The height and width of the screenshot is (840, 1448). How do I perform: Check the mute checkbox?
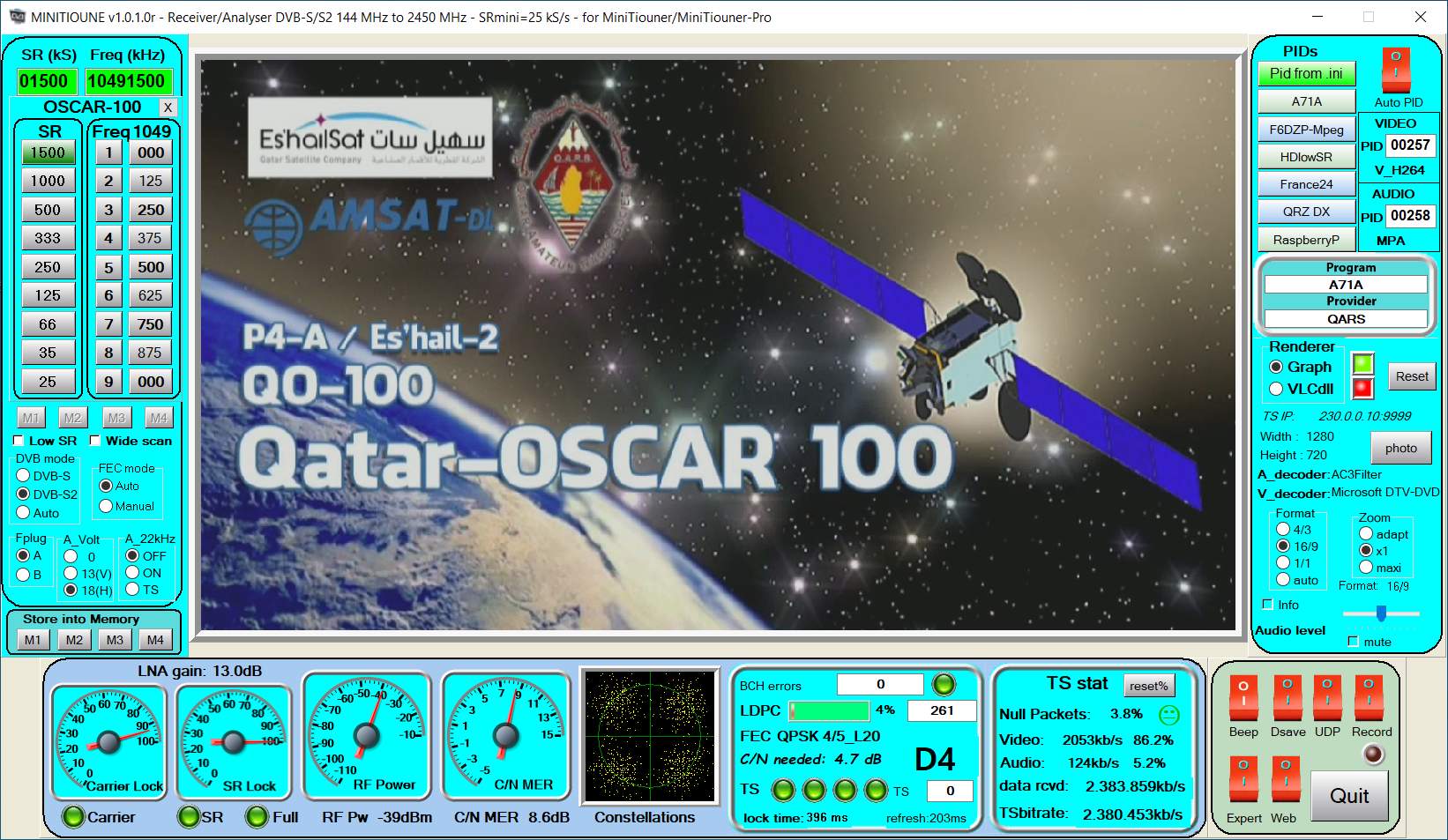point(1354,642)
